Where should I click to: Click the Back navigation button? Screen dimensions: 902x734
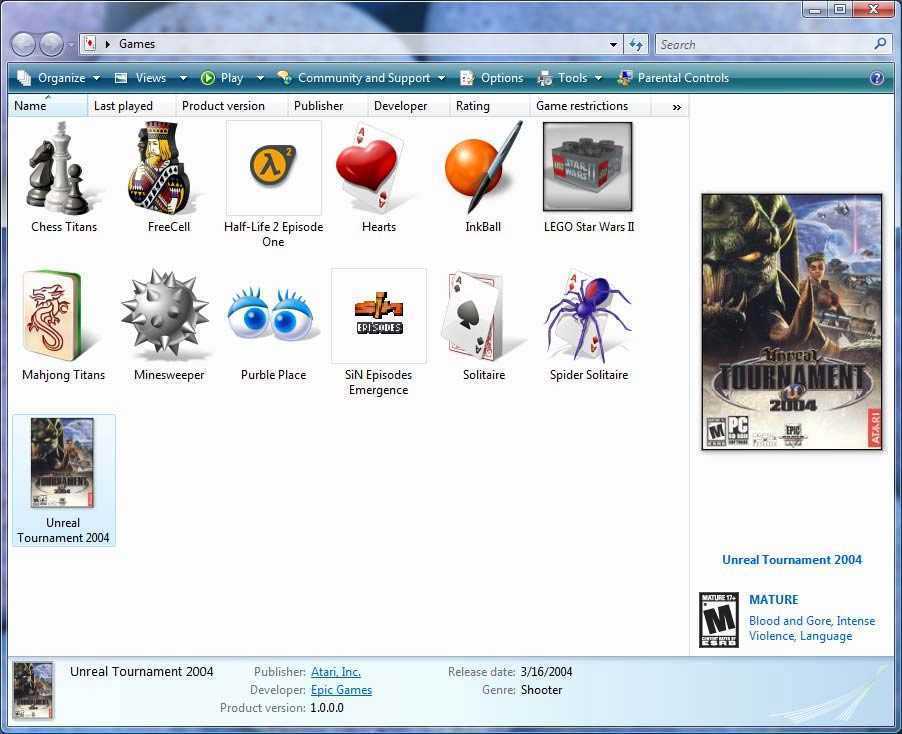pos(24,44)
